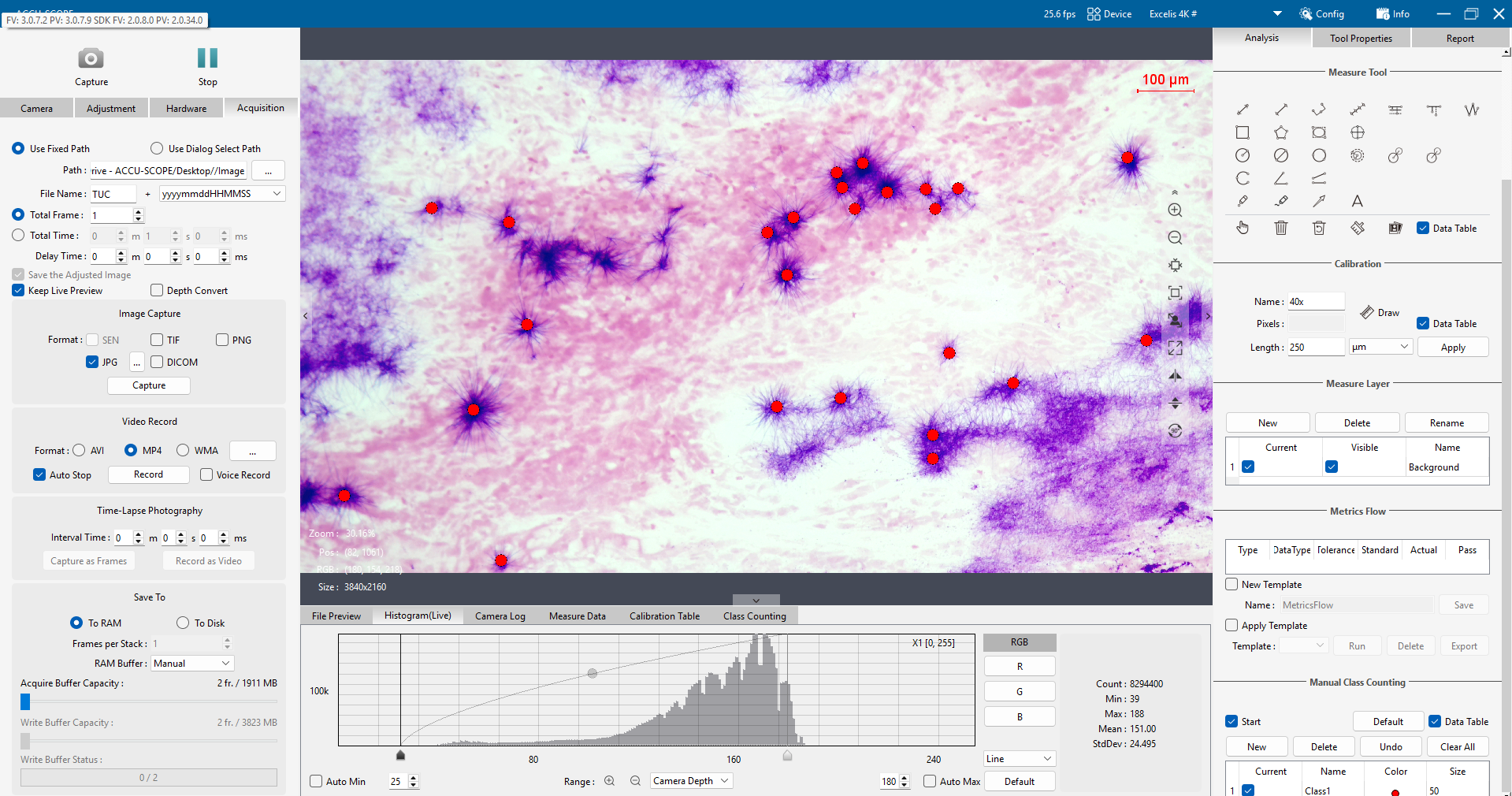Viewport: 1512px width, 796px height.
Task: Select the arrow annotation tool
Action: (x=1319, y=201)
